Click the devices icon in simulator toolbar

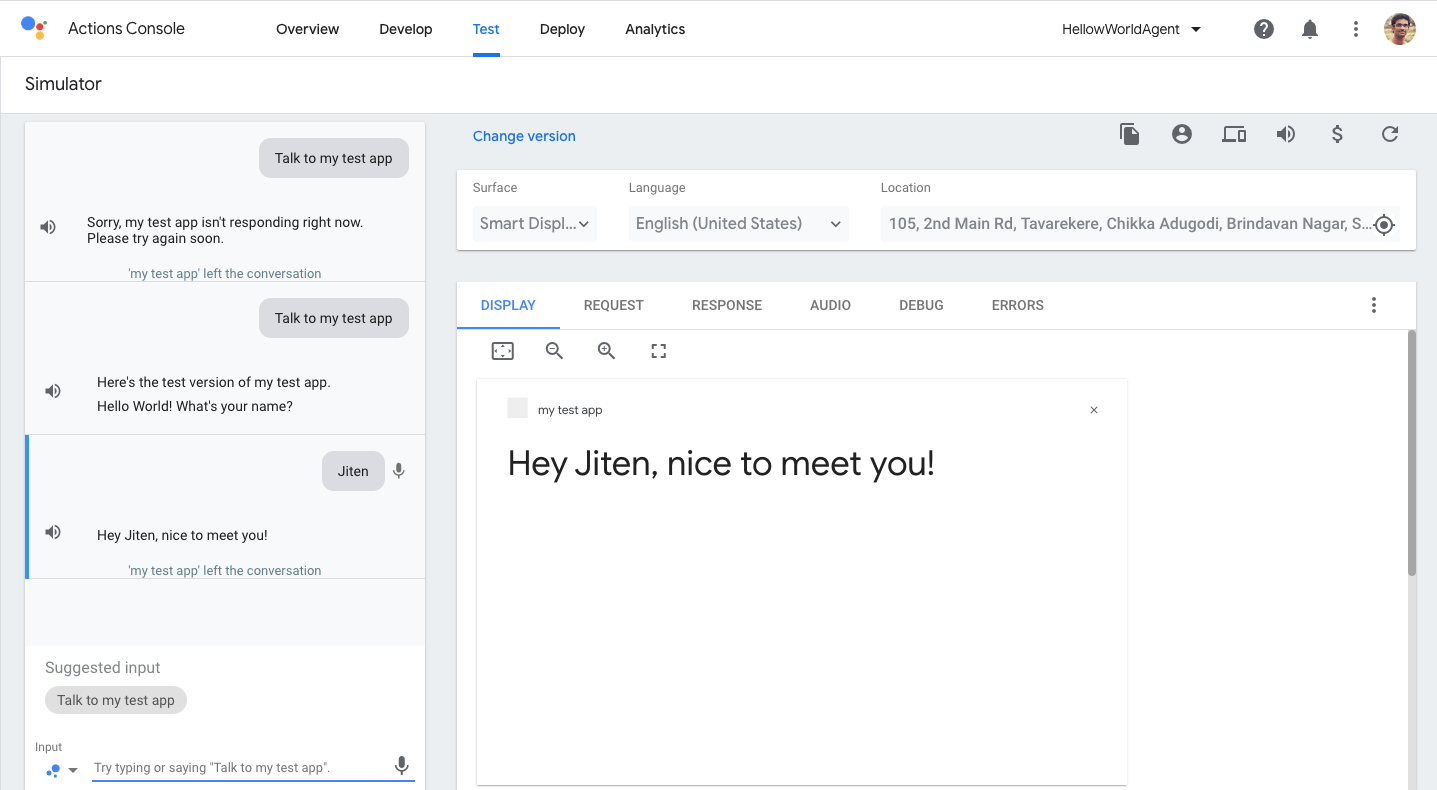tap(1234, 135)
